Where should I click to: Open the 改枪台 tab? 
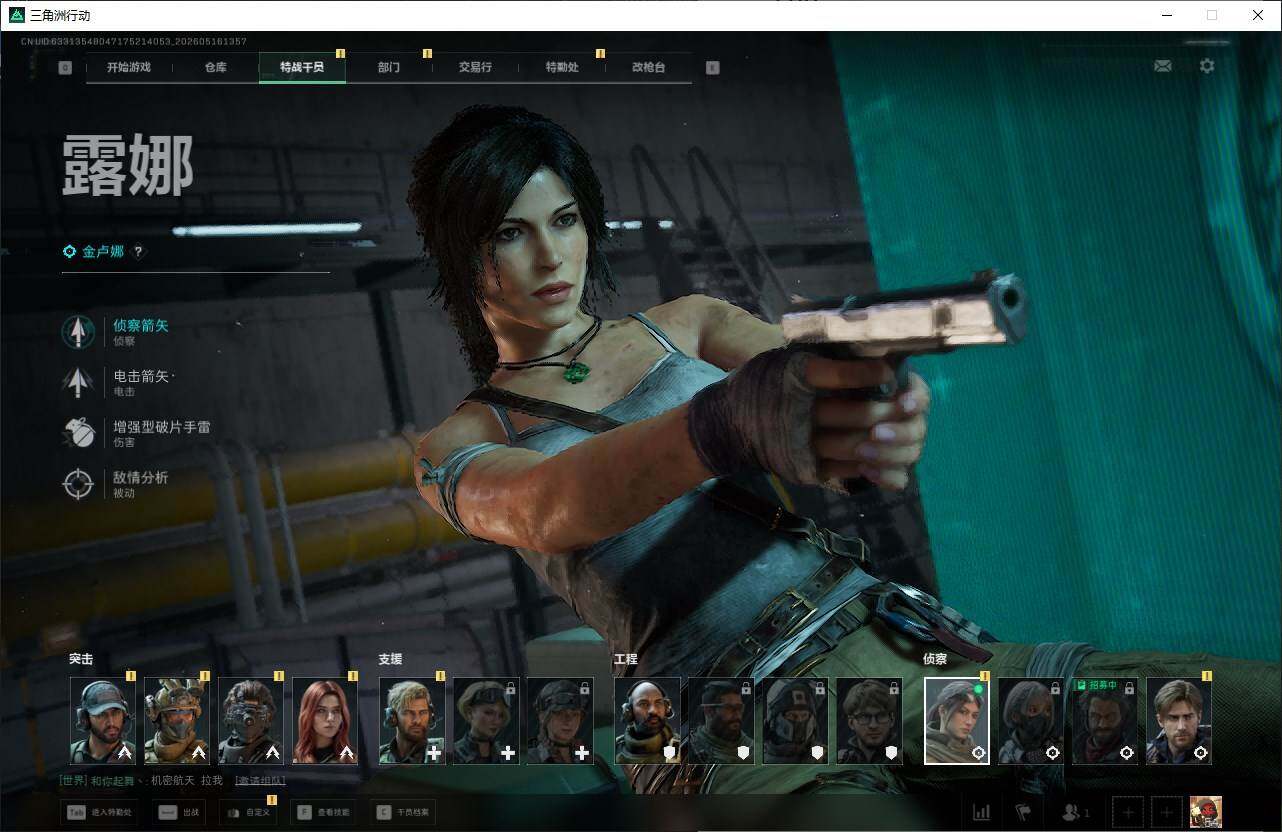648,67
